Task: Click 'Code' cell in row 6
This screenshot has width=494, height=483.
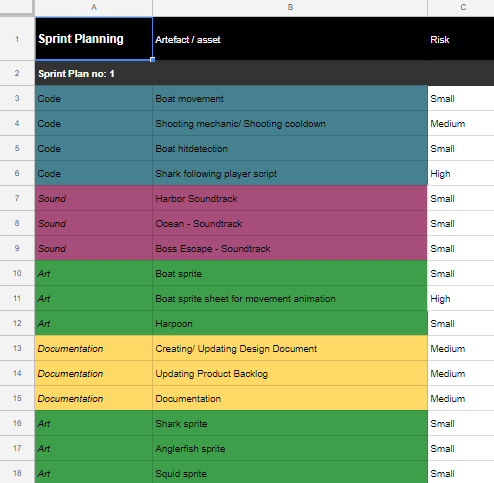Action: coord(94,173)
